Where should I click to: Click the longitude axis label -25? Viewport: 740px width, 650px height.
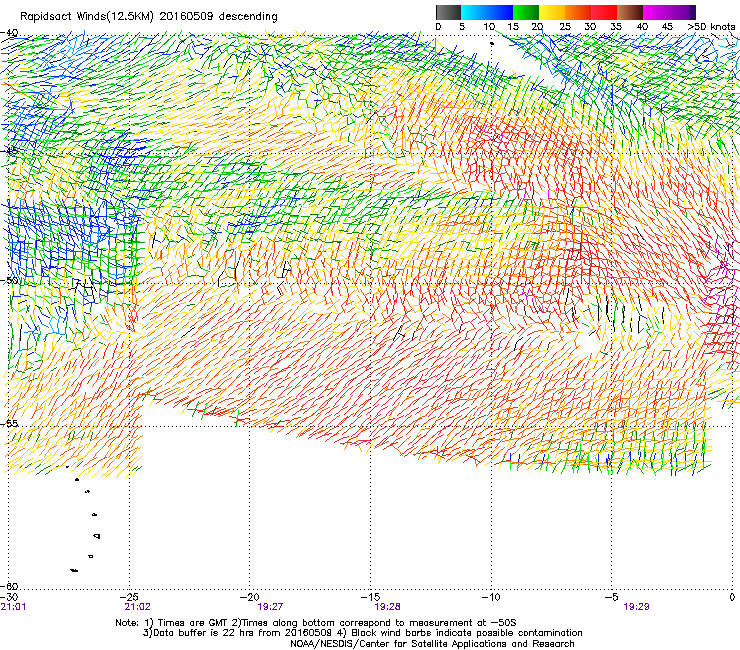coord(129,598)
